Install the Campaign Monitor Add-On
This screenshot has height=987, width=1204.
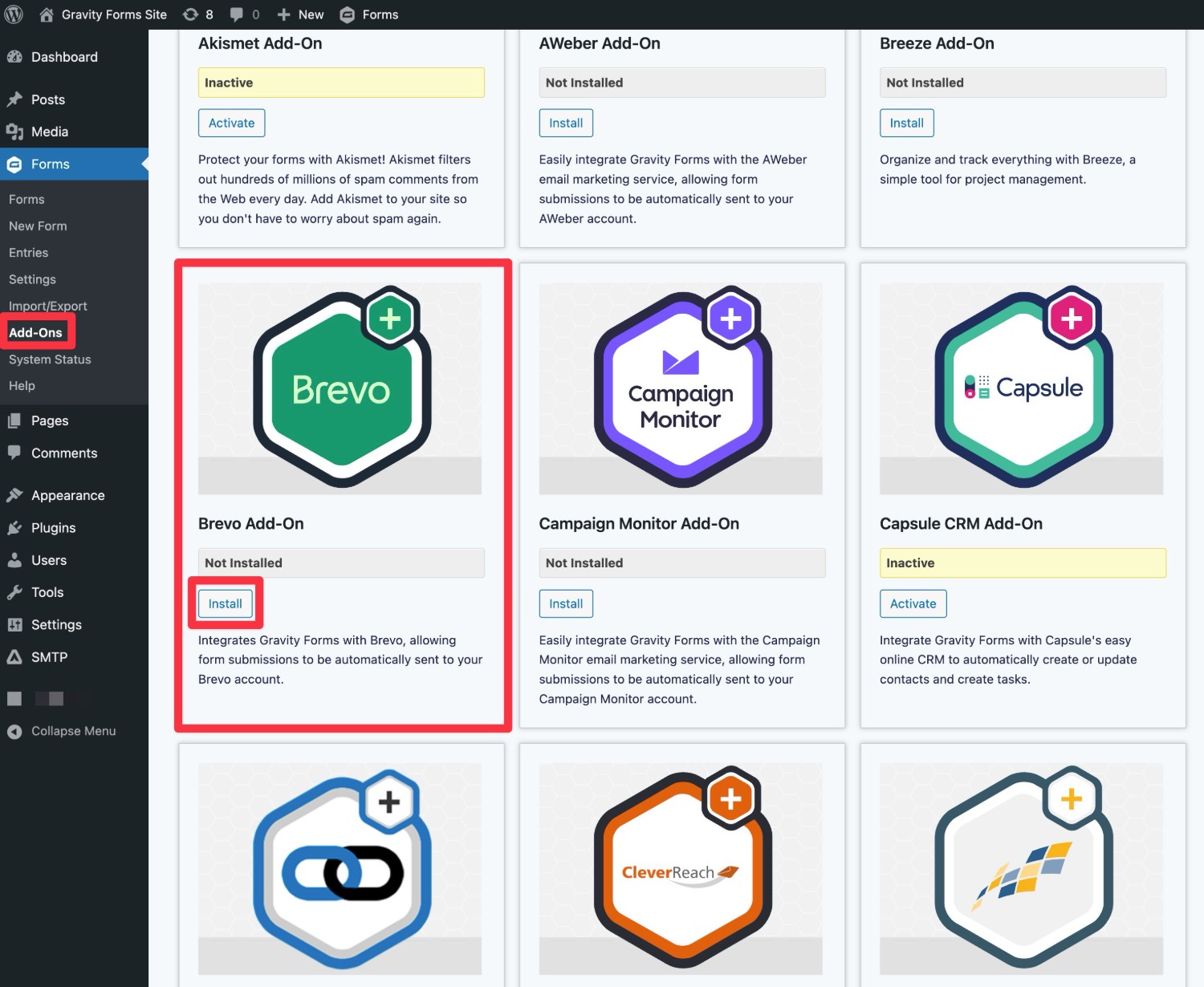(566, 603)
